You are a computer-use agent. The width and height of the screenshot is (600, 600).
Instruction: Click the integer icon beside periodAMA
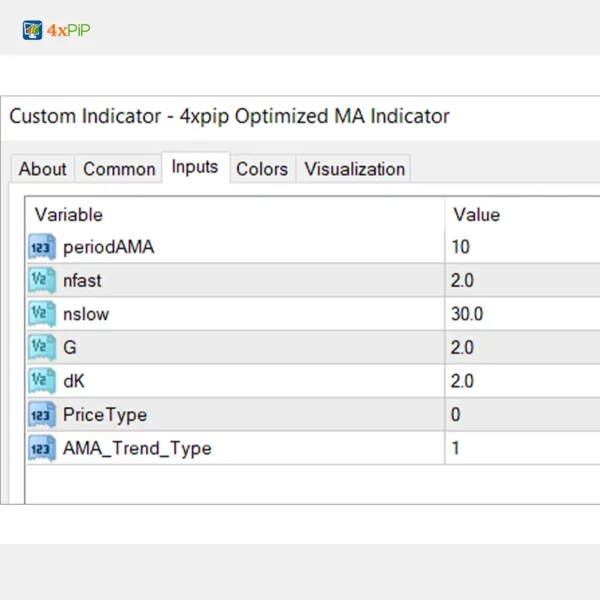[x=42, y=247]
